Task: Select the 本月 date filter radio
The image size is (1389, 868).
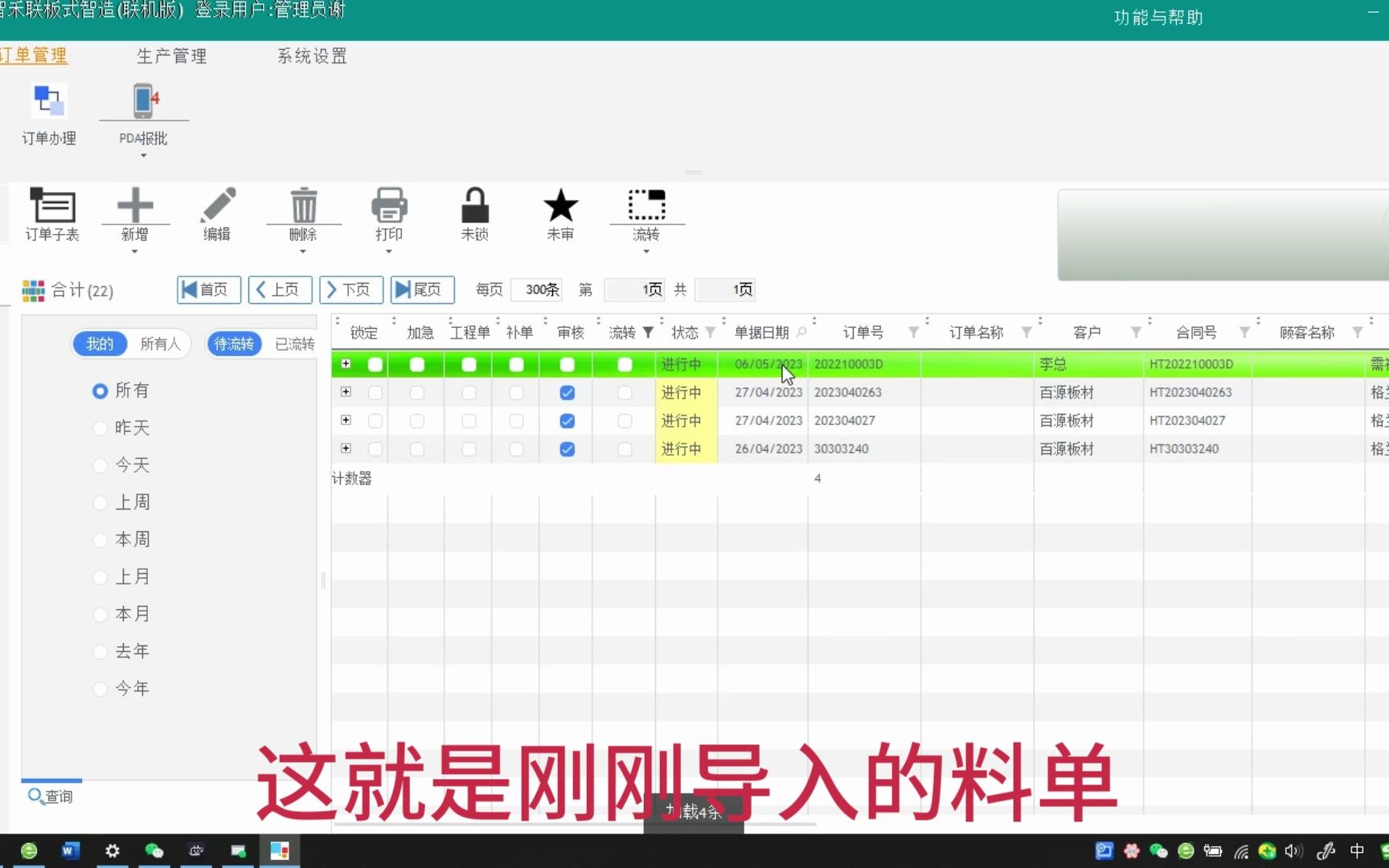Action: (100, 615)
